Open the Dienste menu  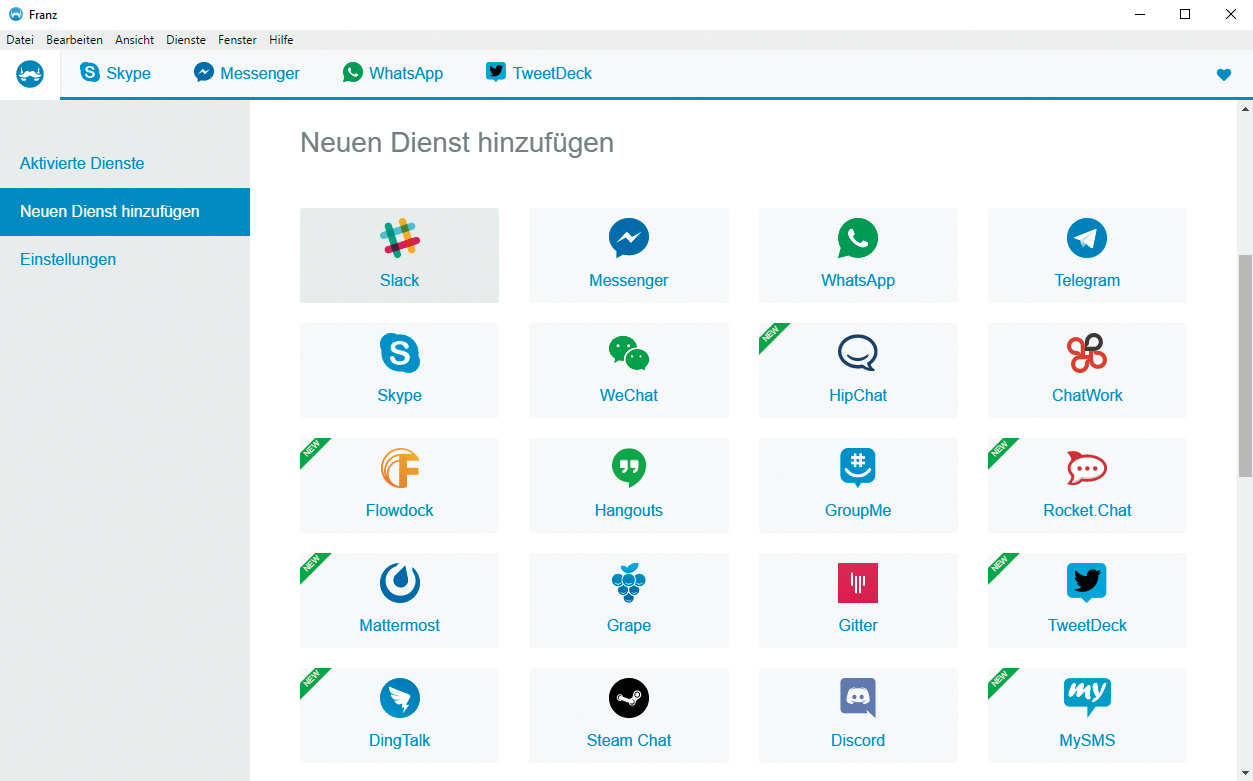186,40
